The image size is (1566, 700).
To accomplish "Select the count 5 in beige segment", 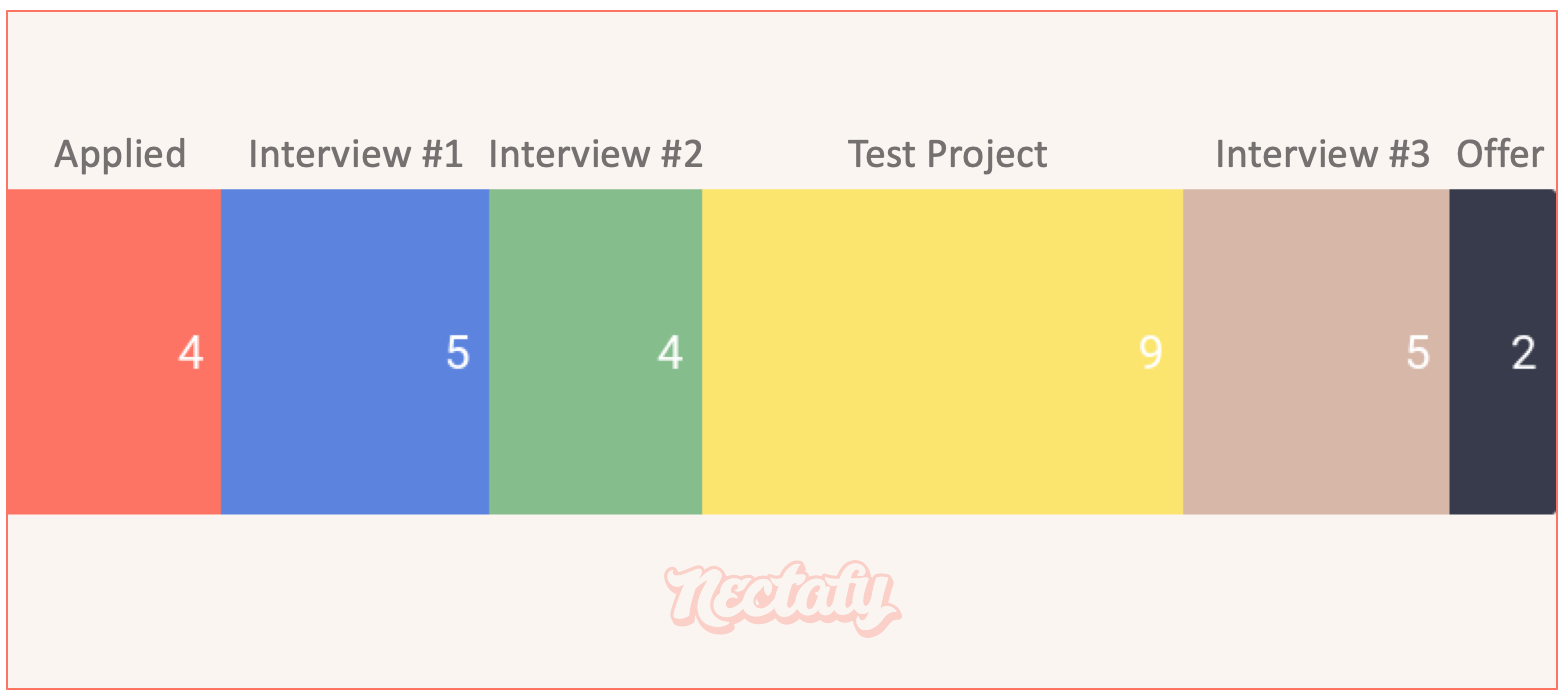I will (x=1418, y=353).
